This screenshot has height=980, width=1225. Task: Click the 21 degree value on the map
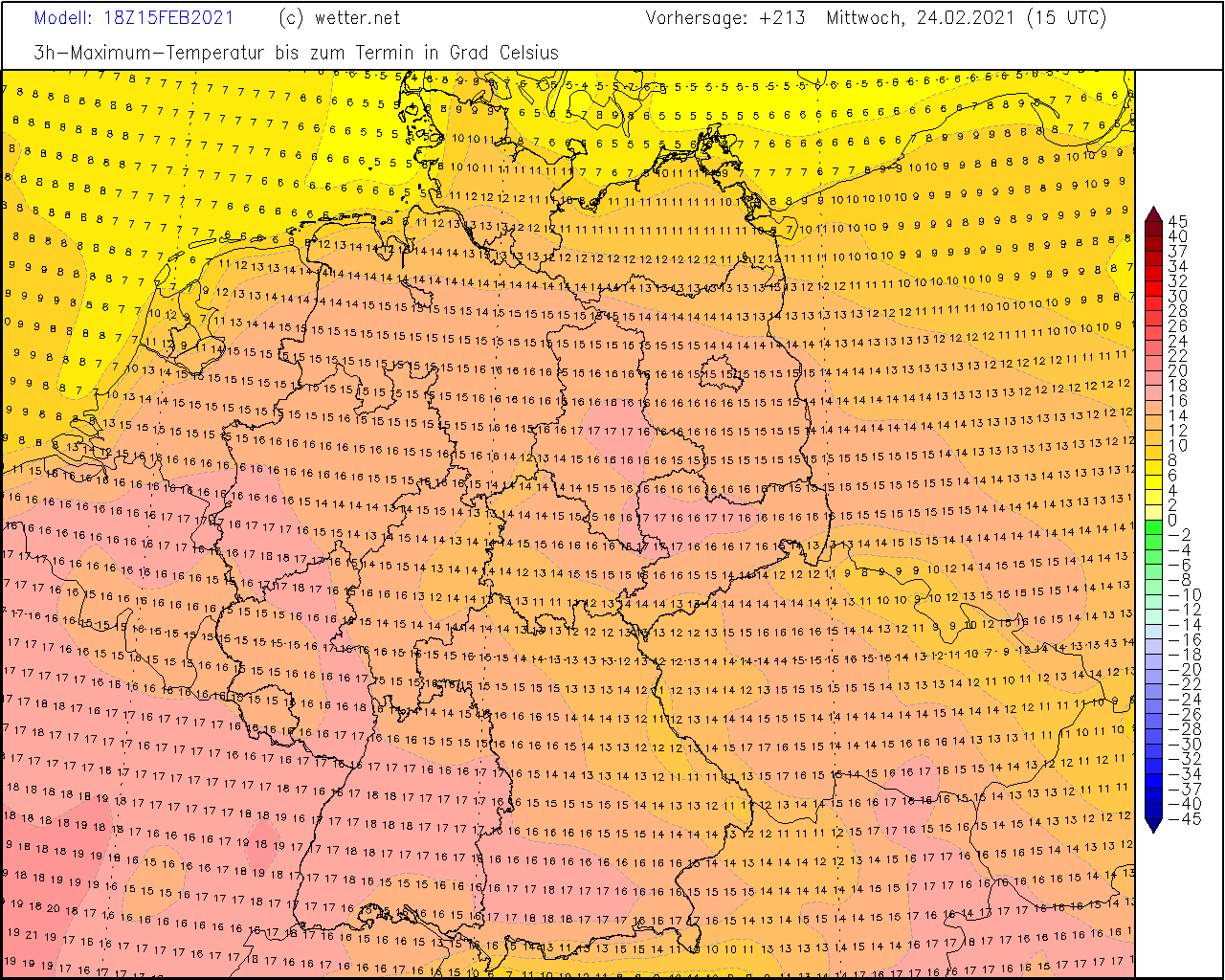[32, 934]
